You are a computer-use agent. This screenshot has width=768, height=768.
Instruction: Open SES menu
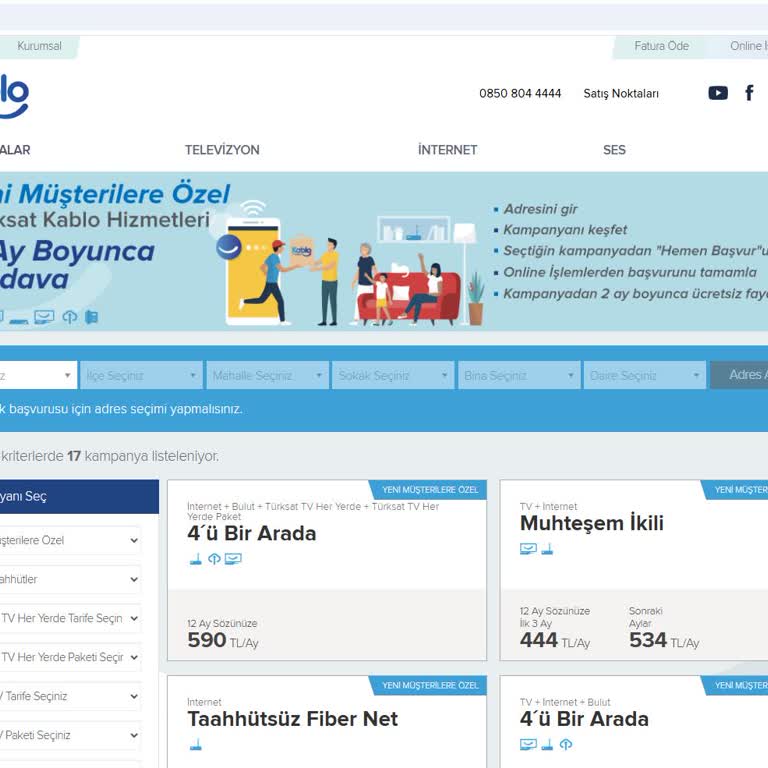(x=614, y=150)
